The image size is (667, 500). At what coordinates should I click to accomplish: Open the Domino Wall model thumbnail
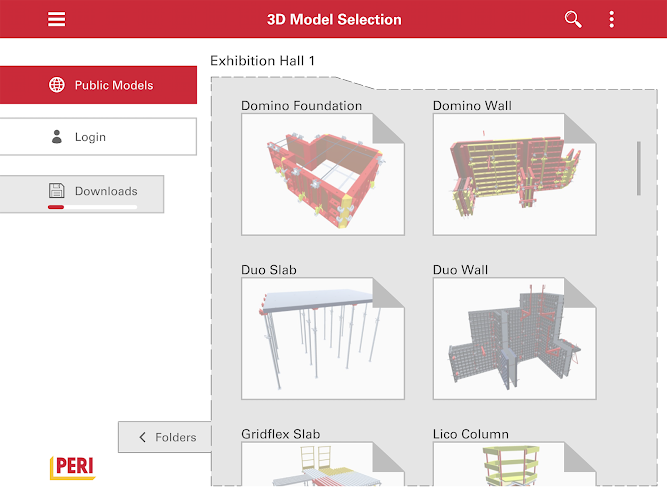pos(515,174)
